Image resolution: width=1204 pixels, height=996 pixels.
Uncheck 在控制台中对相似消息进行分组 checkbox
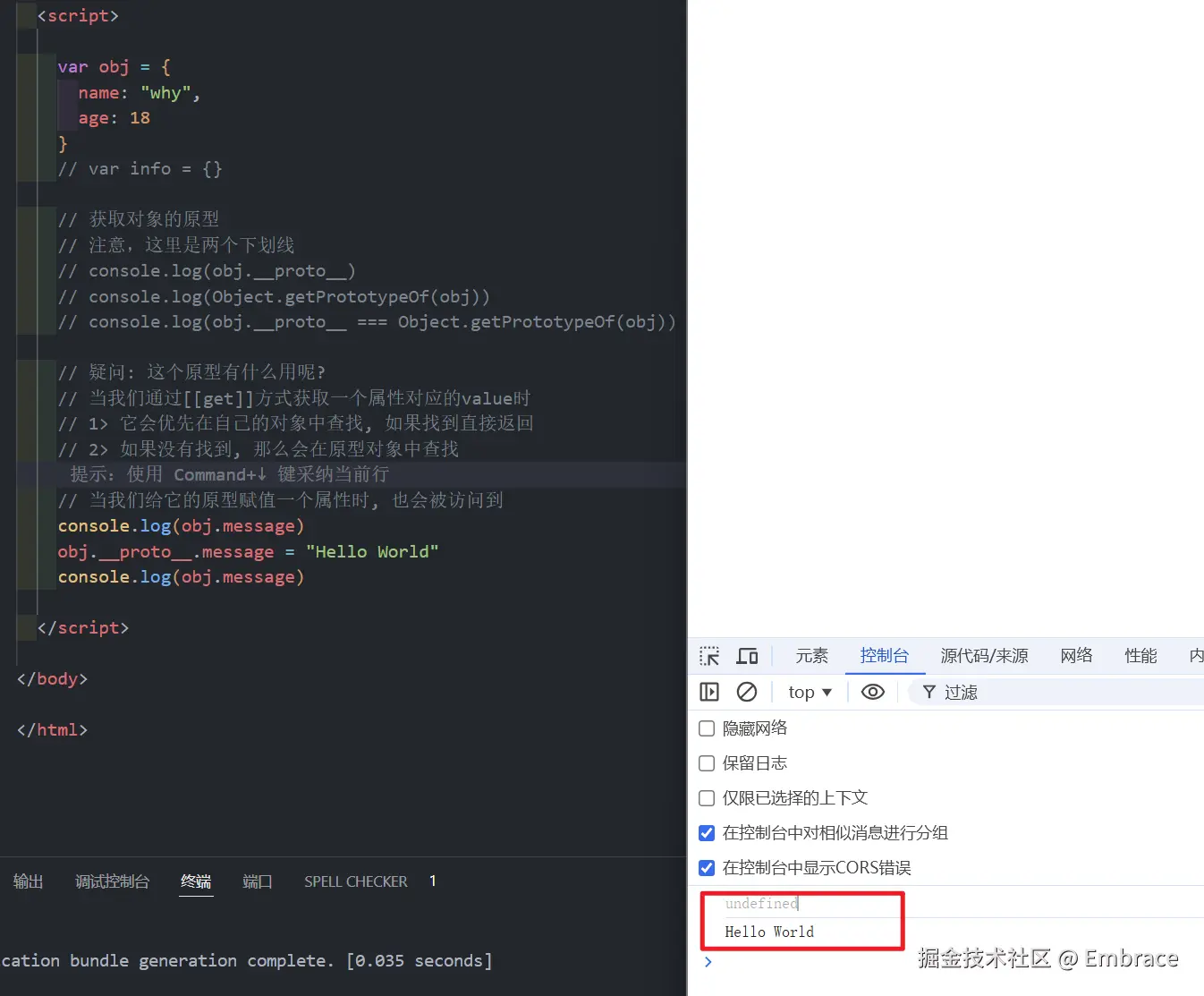[707, 833]
